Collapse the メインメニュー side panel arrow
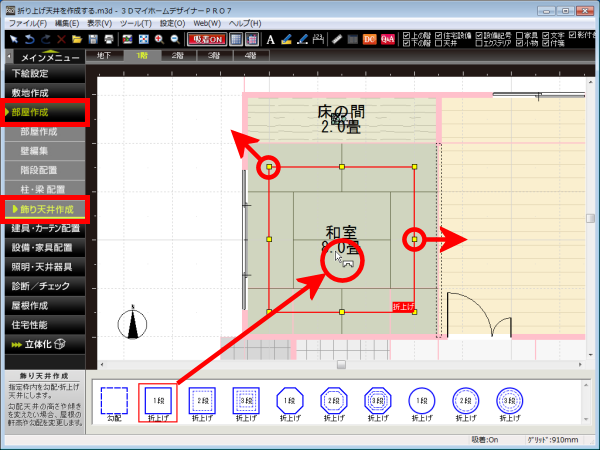The height and width of the screenshot is (450, 600). click(x=9, y=57)
